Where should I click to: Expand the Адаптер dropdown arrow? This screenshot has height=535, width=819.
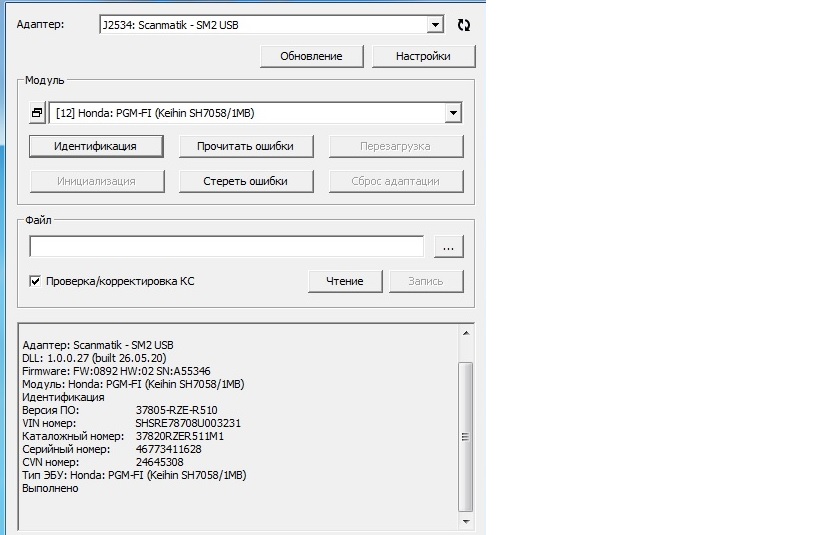click(435, 25)
